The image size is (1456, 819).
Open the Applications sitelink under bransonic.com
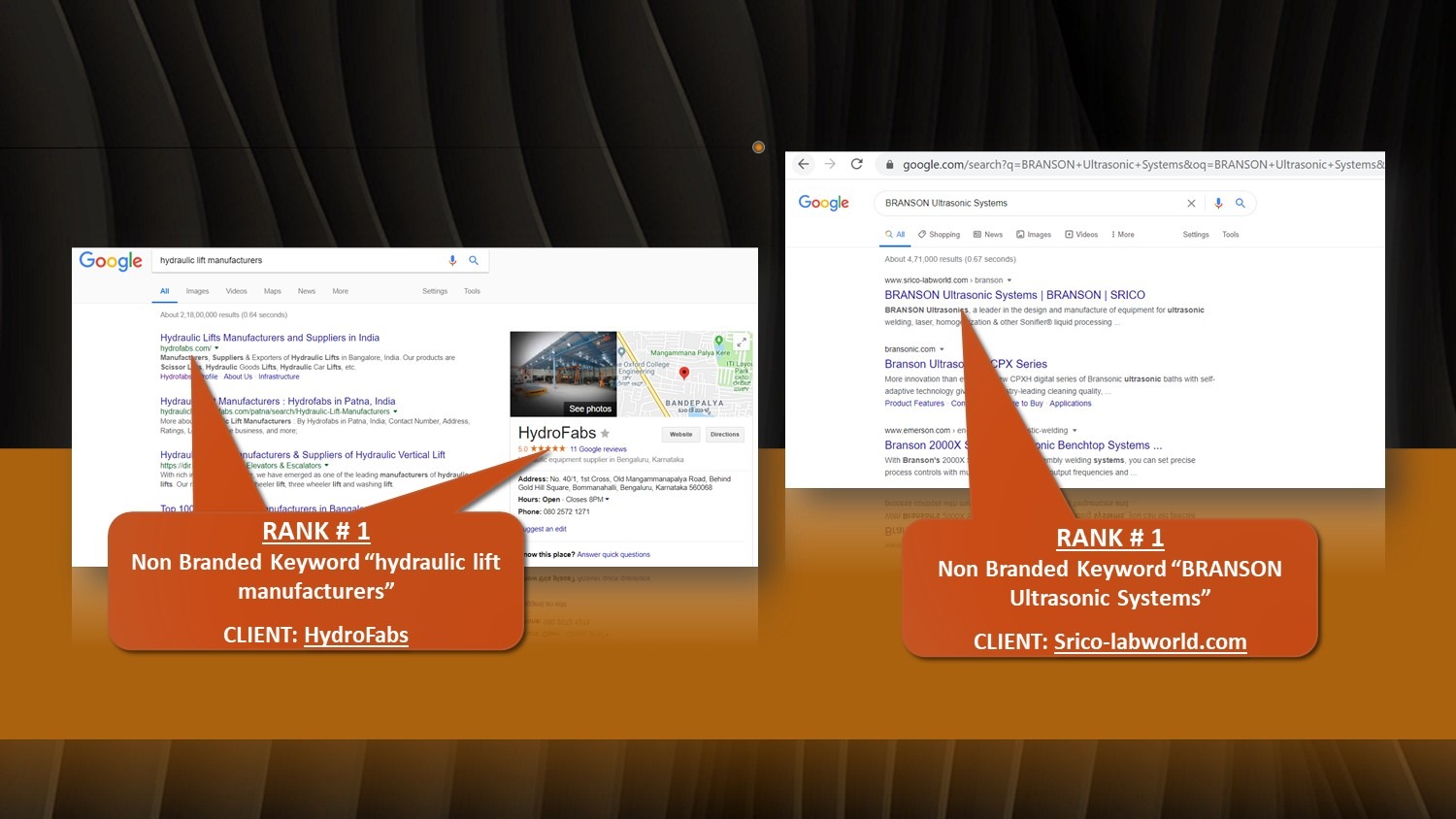coord(1071,404)
